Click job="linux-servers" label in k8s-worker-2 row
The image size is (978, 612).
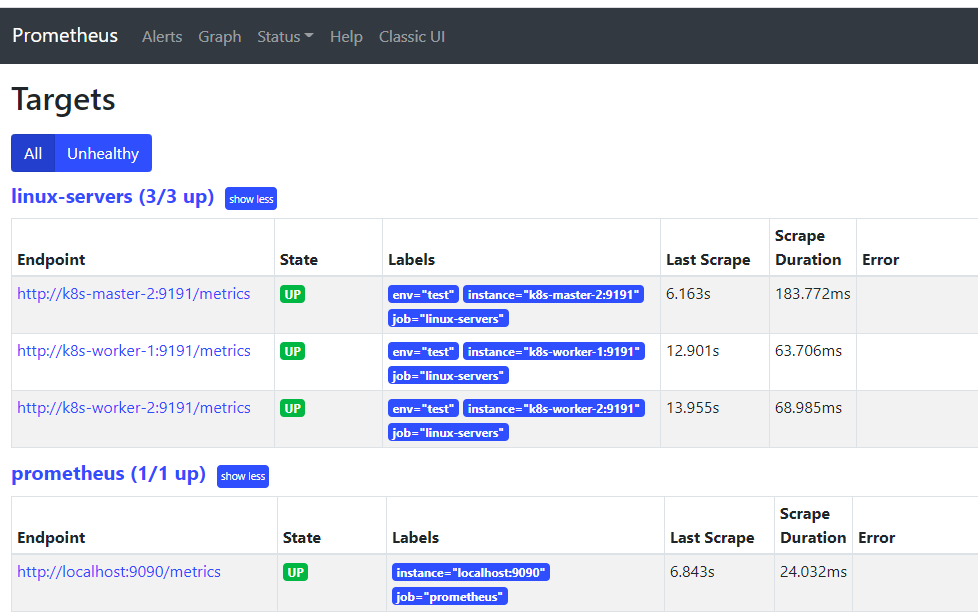pos(448,433)
